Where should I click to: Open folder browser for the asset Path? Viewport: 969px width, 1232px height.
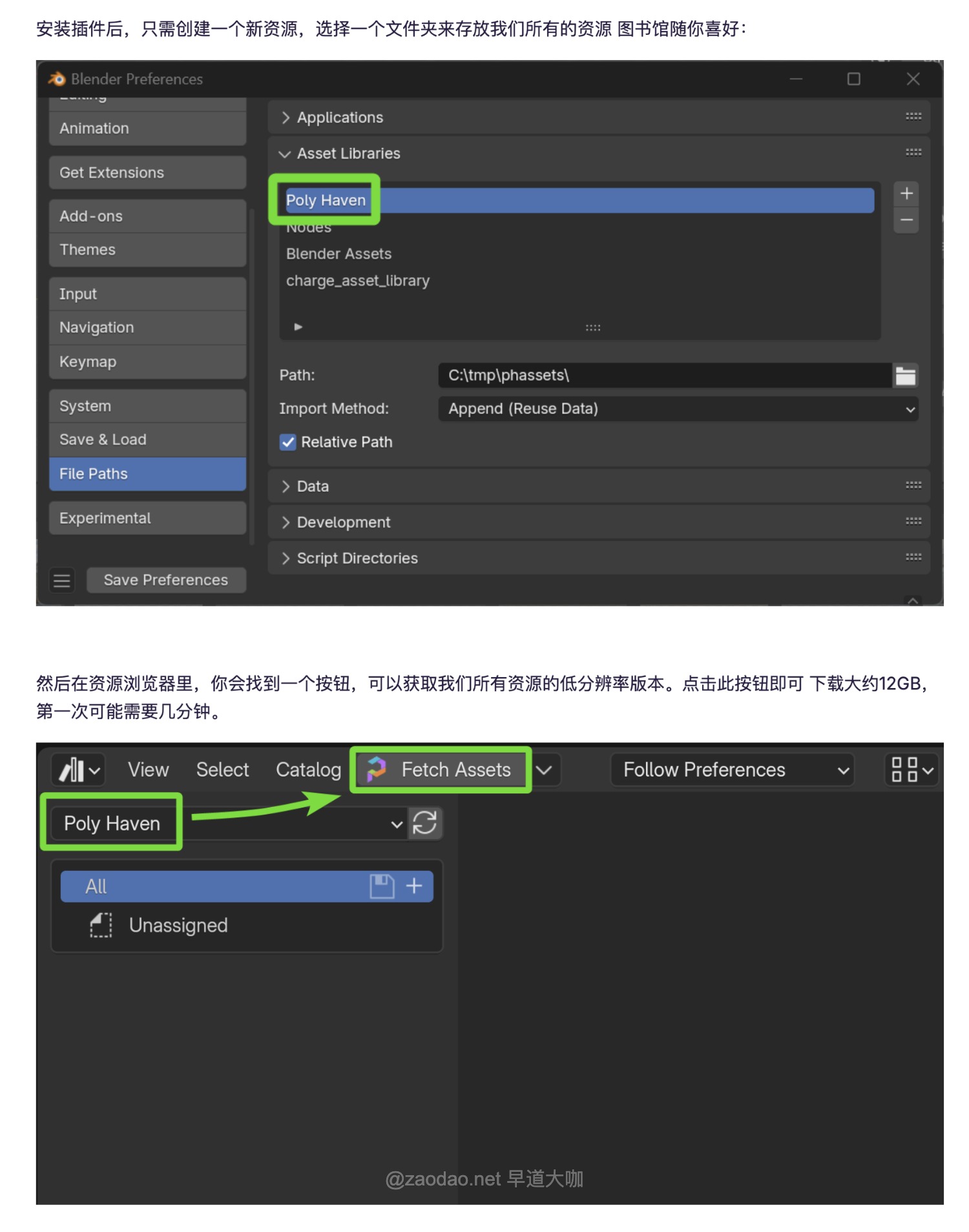[905, 375]
